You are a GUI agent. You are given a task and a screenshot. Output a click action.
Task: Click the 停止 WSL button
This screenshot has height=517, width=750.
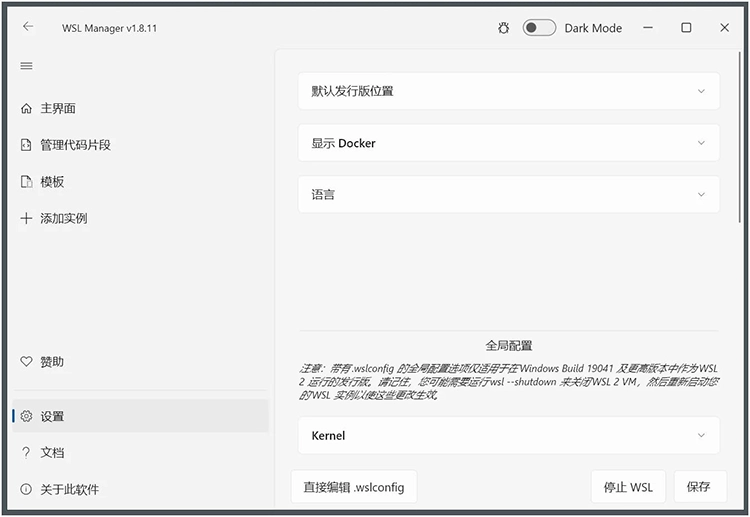coord(628,487)
